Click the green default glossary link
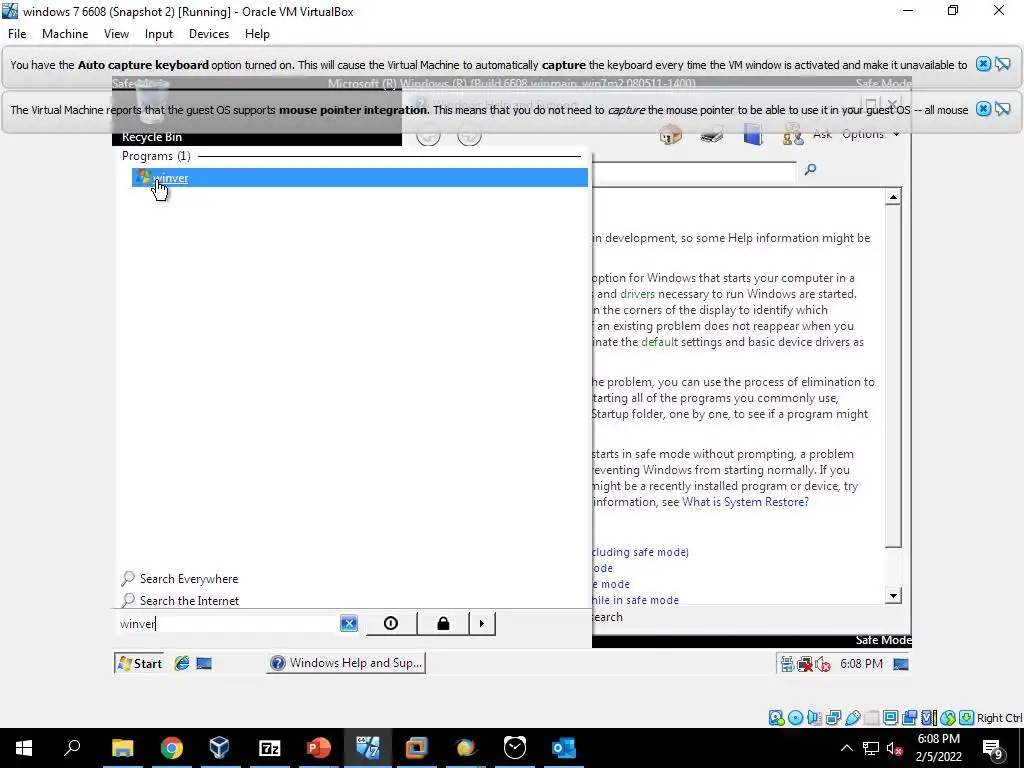Screen dimensions: 1024x768 pyautogui.click(x=660, y=342)
